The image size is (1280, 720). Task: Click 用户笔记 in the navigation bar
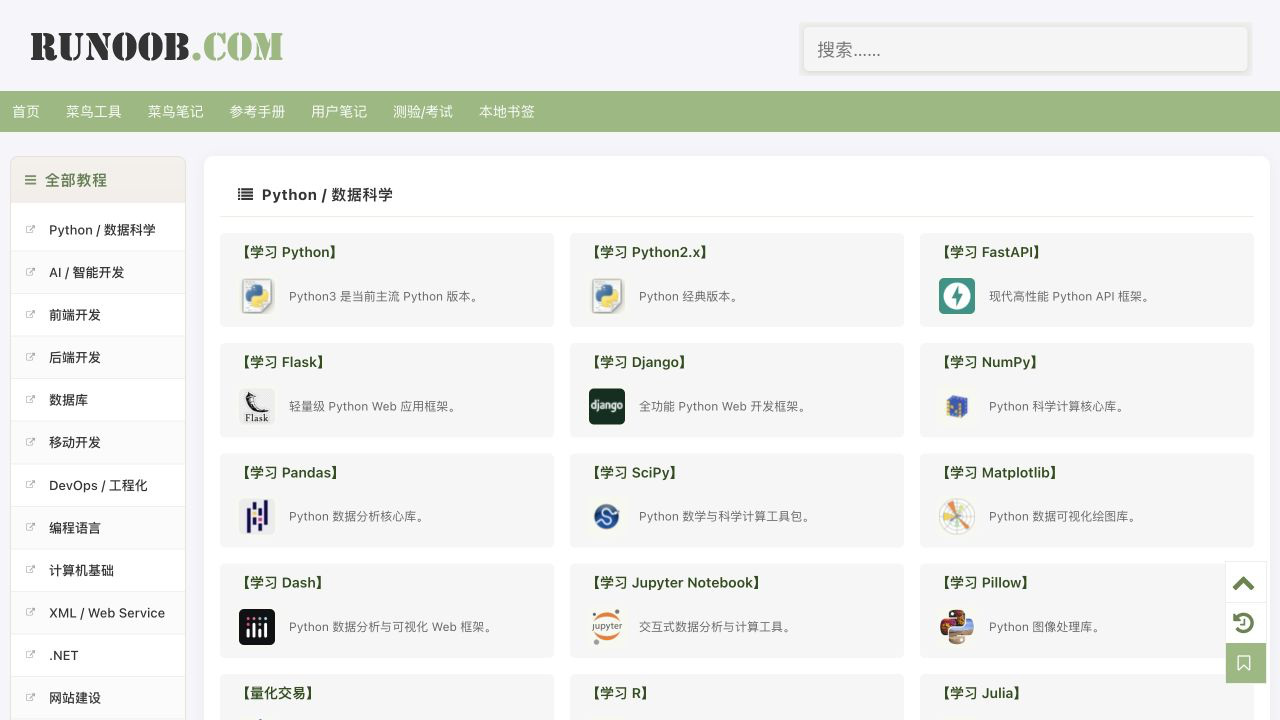pos(339,112)
